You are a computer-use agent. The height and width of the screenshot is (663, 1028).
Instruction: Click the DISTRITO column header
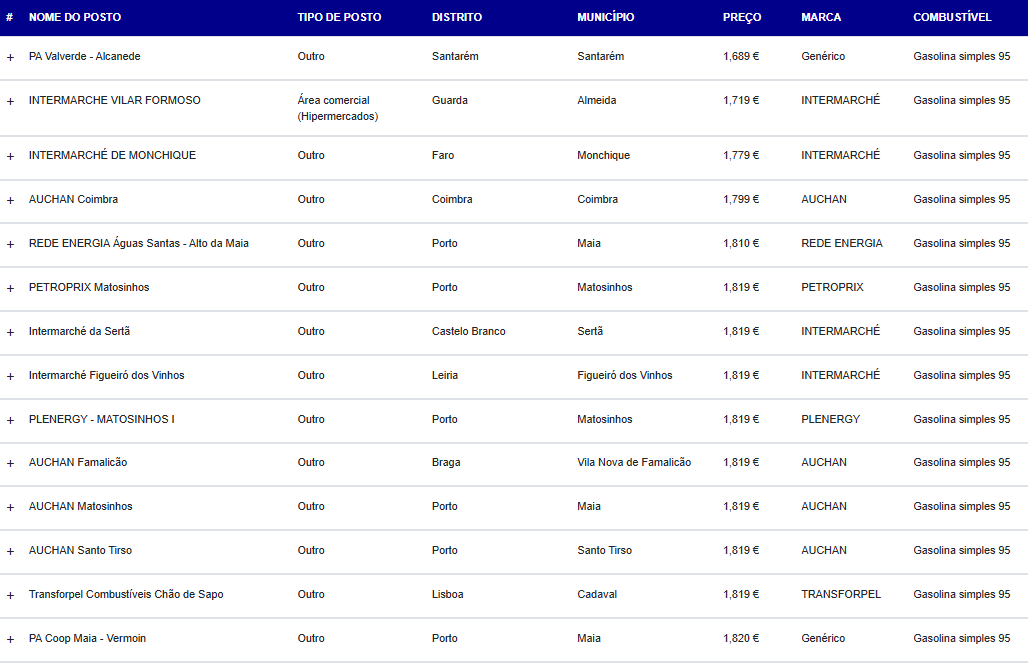pyautogui.click(x=456, y=17)
